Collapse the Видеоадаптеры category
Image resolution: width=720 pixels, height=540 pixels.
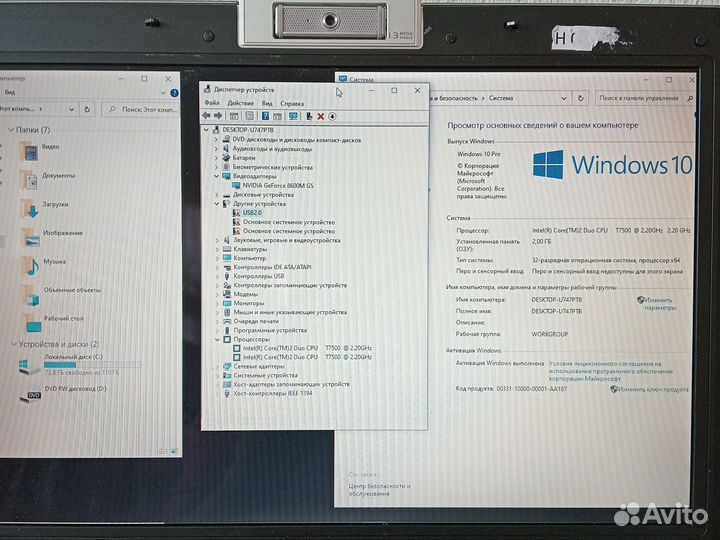point(216,176)
